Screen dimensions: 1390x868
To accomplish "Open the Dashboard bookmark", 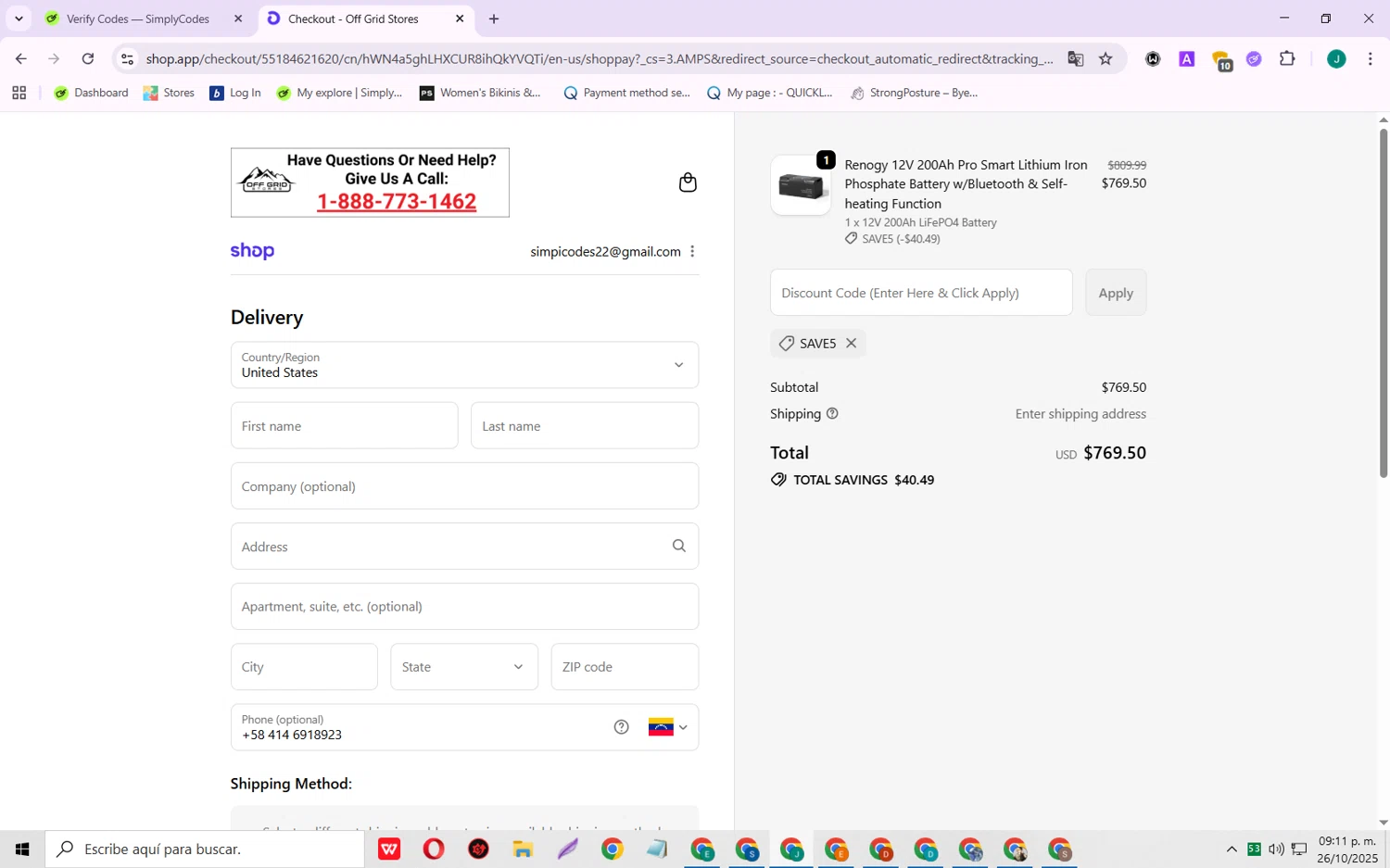I will coord(91,93).
